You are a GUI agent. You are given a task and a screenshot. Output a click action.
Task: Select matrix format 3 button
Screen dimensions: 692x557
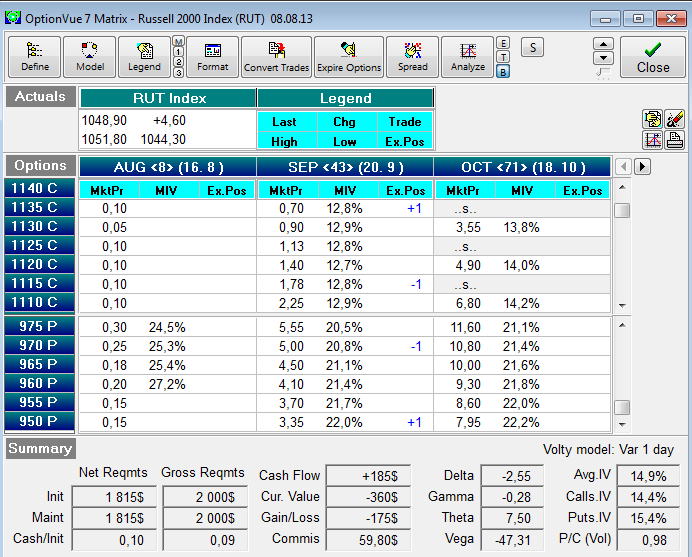click(178, 72)
